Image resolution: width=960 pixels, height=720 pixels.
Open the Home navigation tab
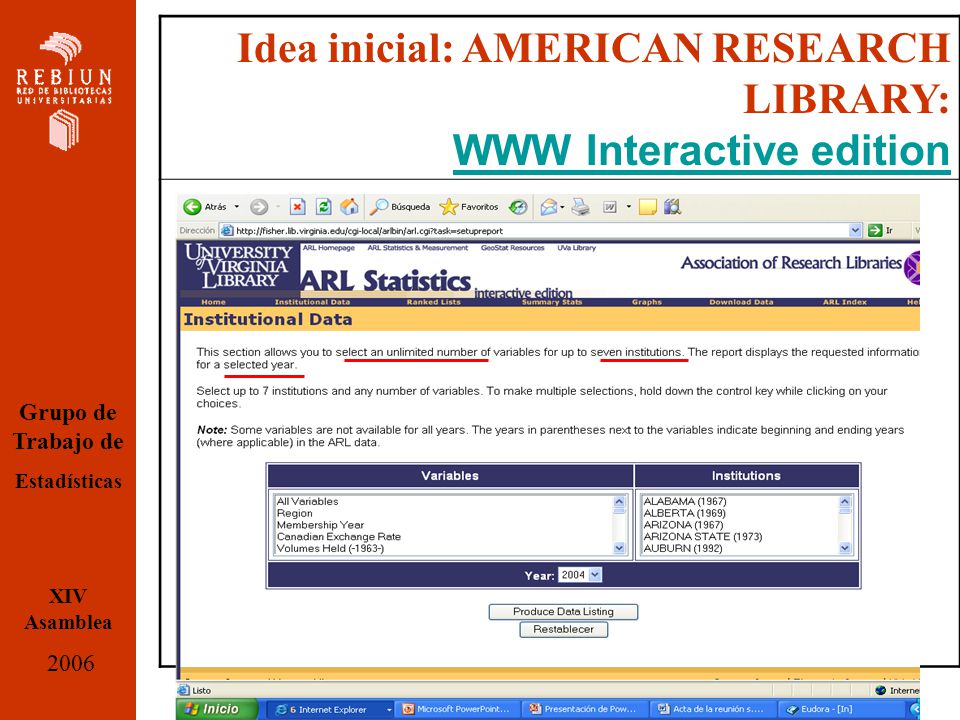213,302
